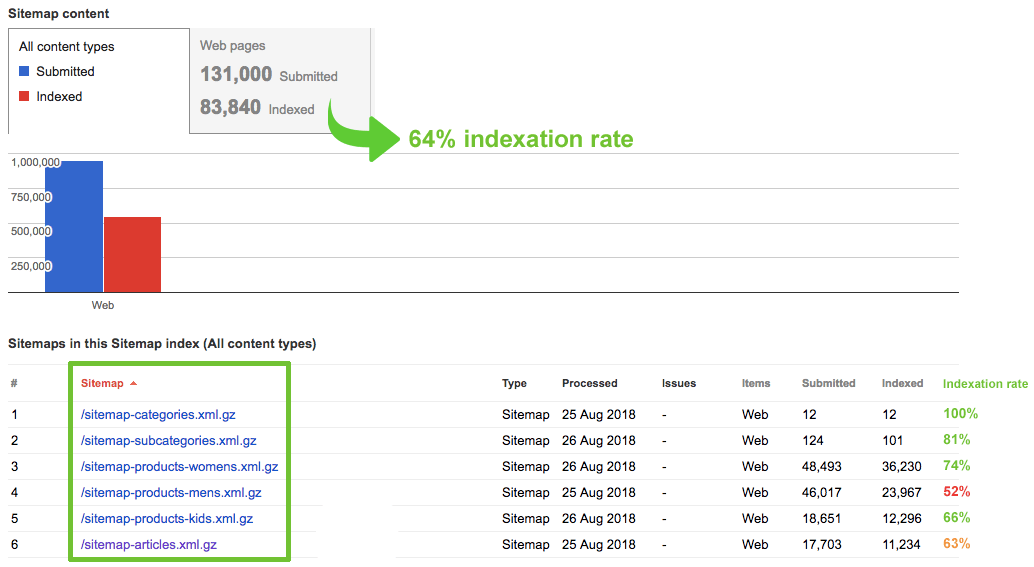Viewport: 1034px width, 567px height.
Task: Click the blue Submitted legend swatch
Action: 25,72
